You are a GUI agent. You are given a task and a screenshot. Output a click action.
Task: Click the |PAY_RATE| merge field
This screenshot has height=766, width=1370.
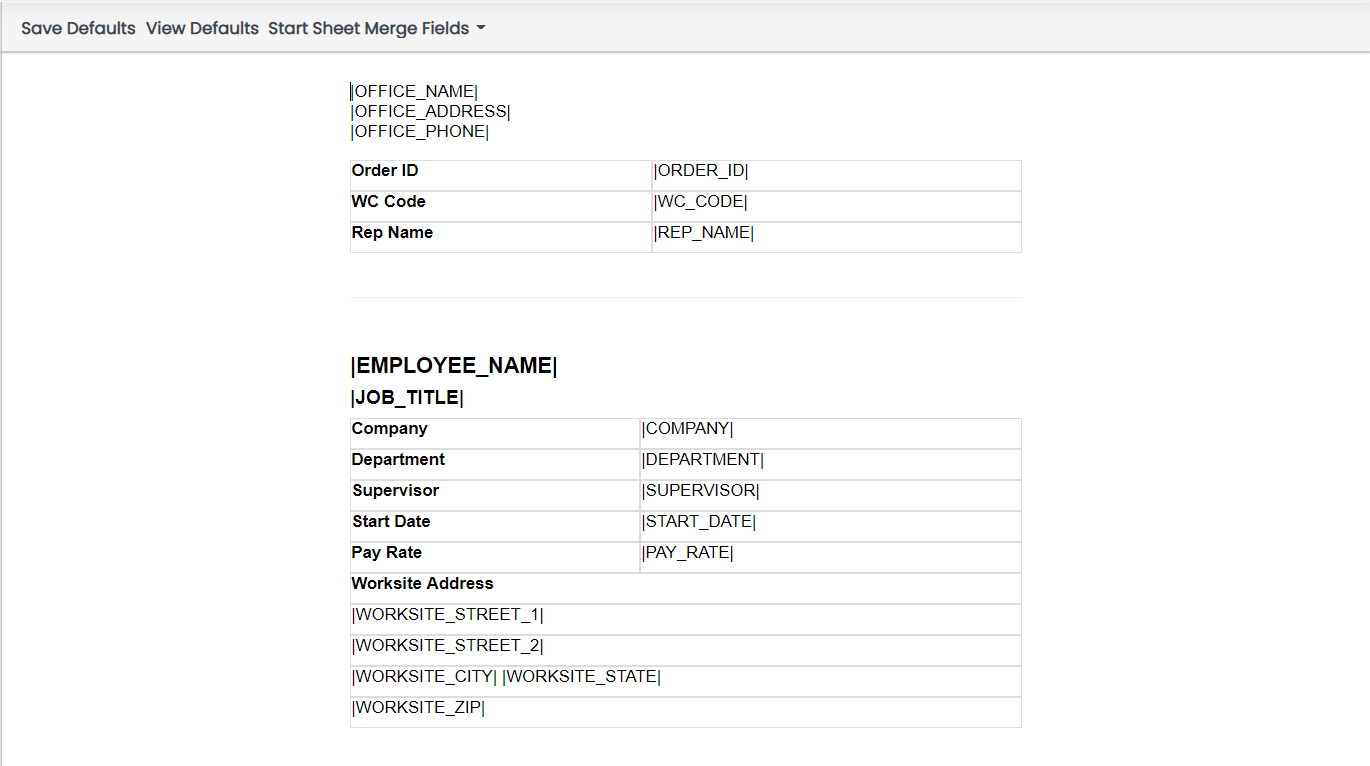688,553
